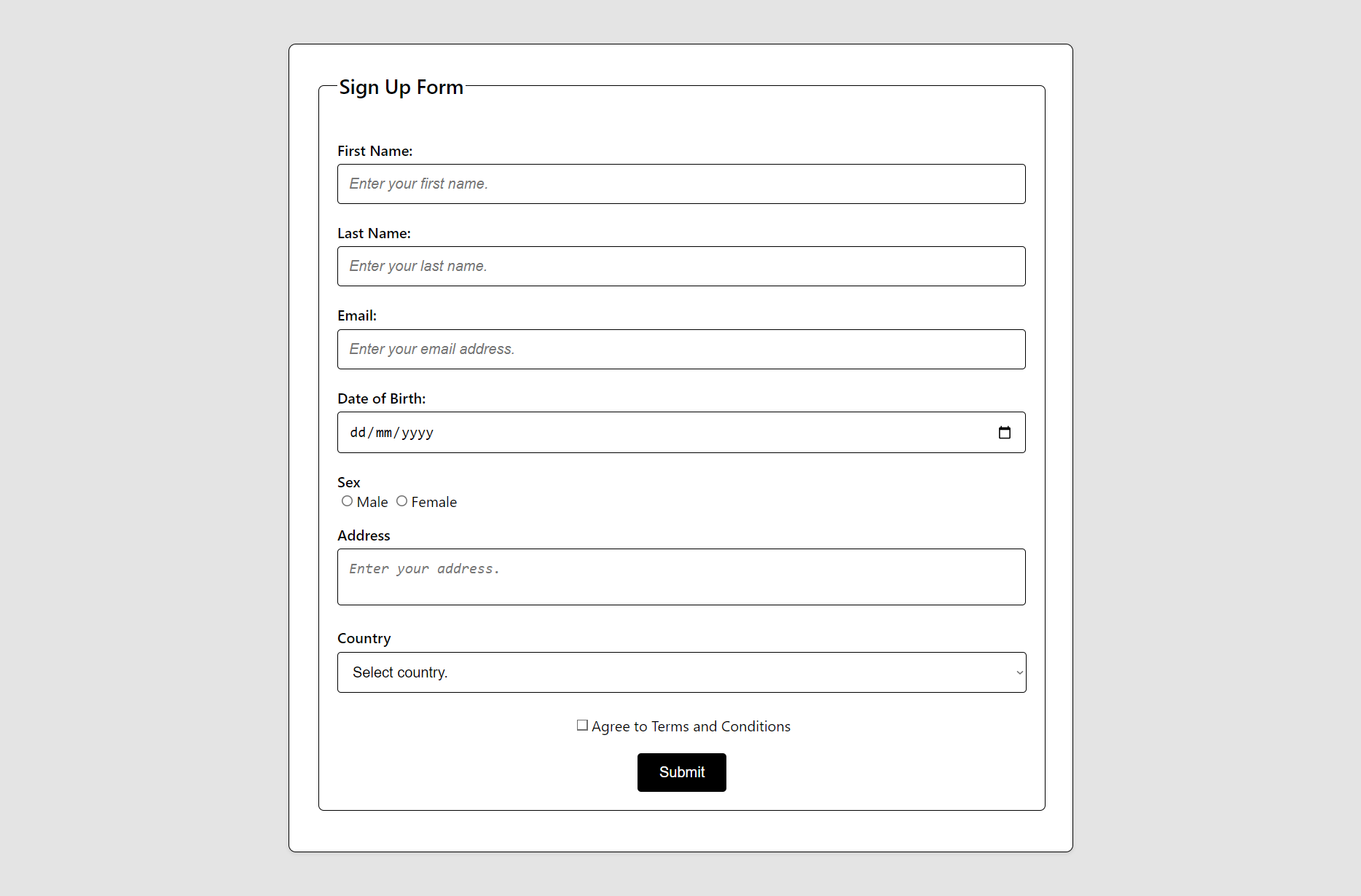The height and width of the screenshot is (896, 1361).
Task: Click inside the "Enter your address" text area
Action: click(x=680, y=577)
